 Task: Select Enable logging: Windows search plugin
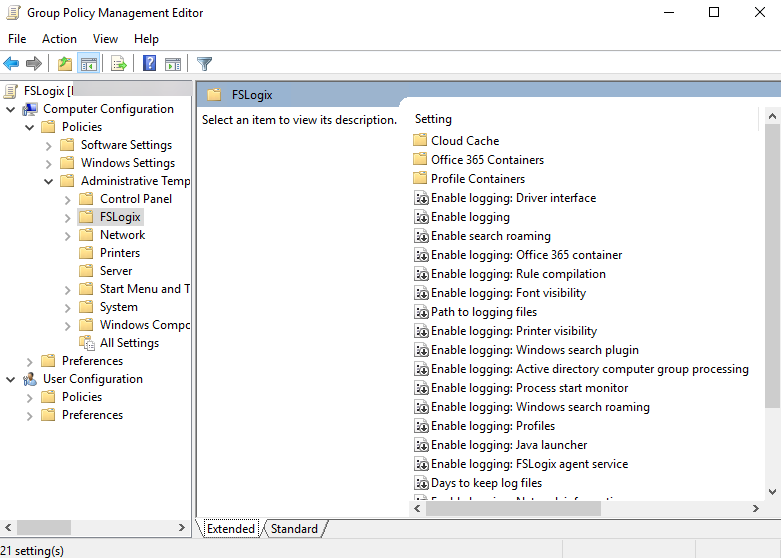pyautogui.click(x=534, y=350)
